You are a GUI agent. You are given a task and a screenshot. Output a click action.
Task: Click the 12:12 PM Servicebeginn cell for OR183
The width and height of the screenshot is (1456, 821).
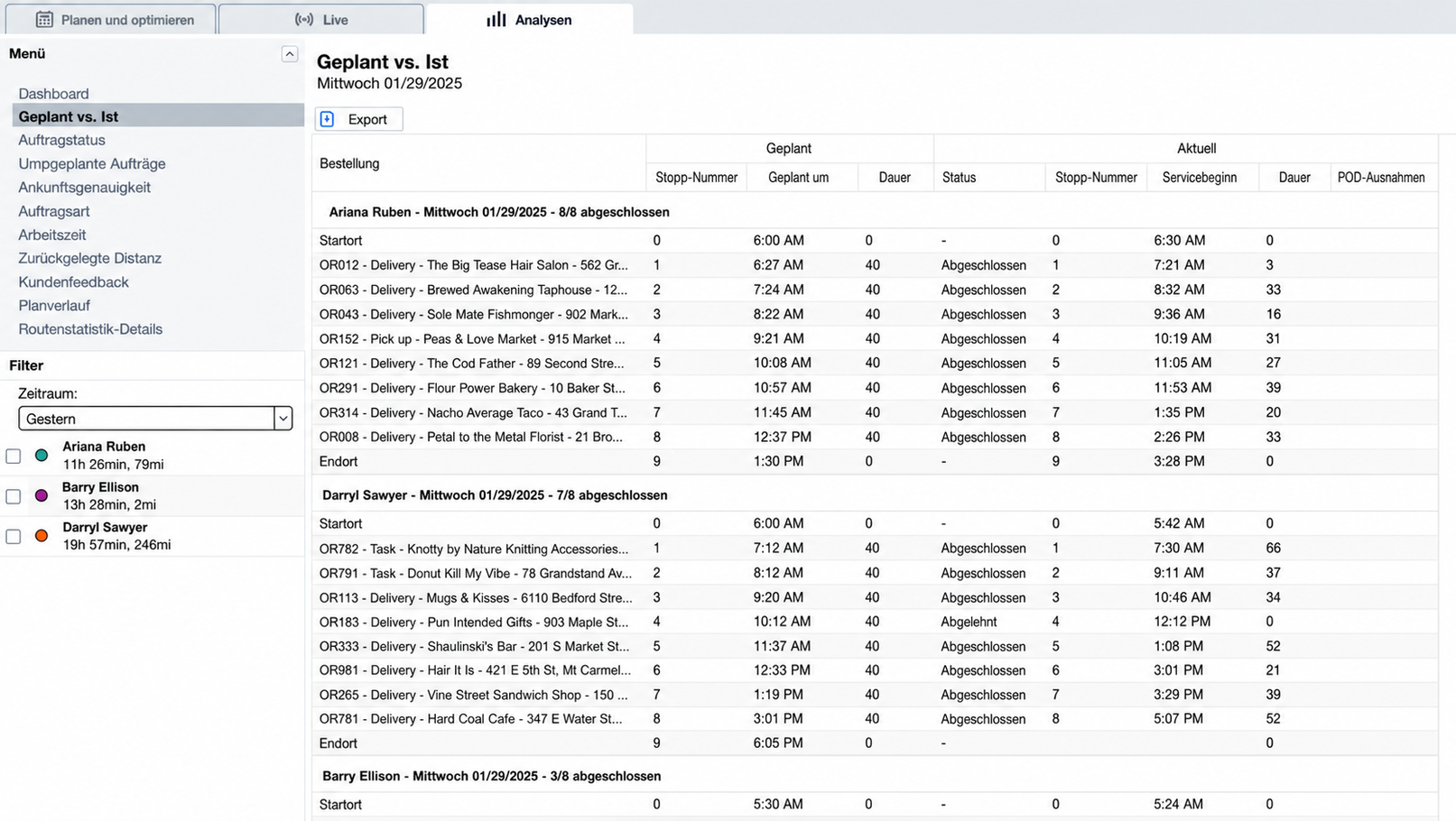[x=1182, y=622]
